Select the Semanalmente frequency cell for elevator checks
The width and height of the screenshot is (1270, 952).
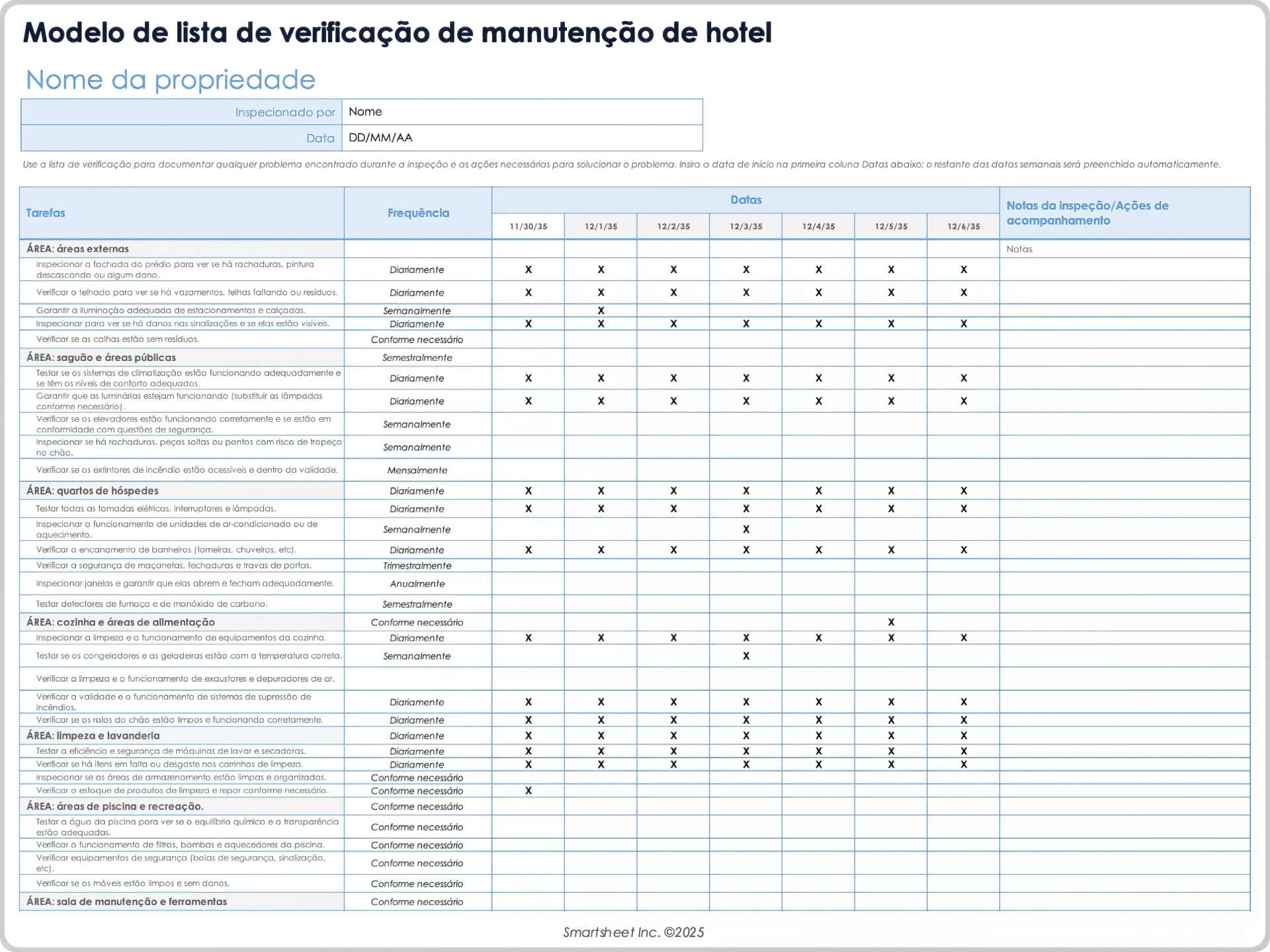coord(417,424)
